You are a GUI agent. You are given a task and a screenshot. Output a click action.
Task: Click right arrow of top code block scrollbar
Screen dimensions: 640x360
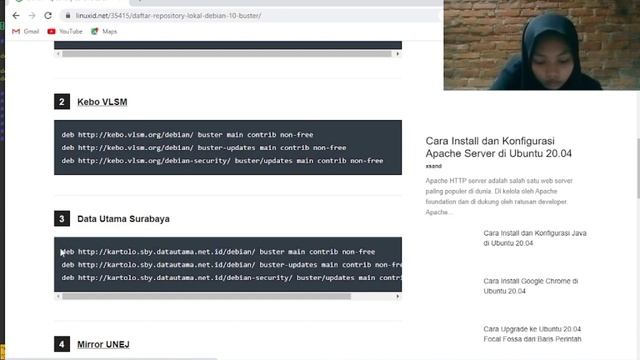click(x=398, y=54)
